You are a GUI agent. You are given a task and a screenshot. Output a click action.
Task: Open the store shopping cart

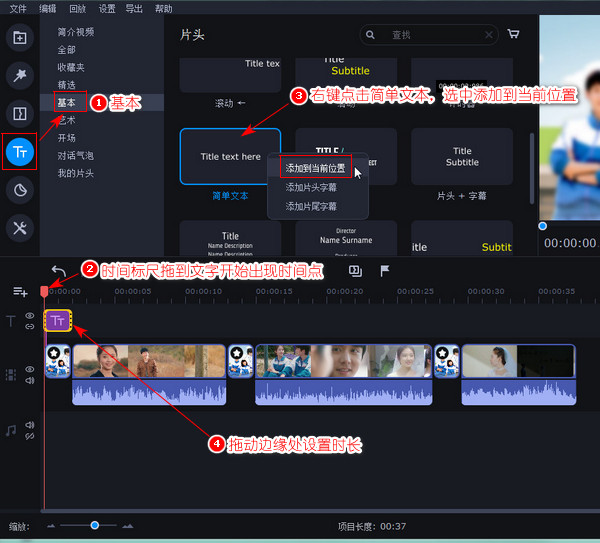point(513,34)
